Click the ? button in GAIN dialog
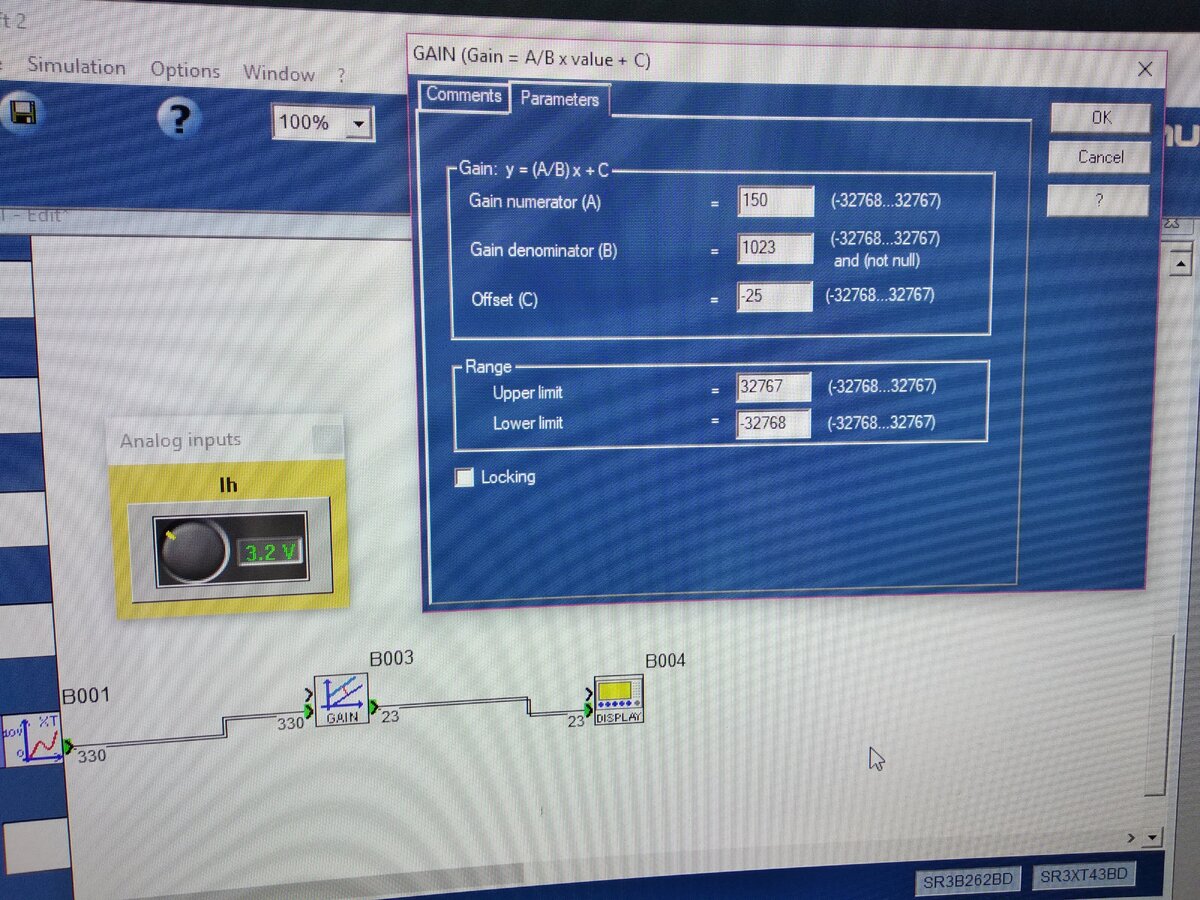1200x900 pixels. point(1098,201)
